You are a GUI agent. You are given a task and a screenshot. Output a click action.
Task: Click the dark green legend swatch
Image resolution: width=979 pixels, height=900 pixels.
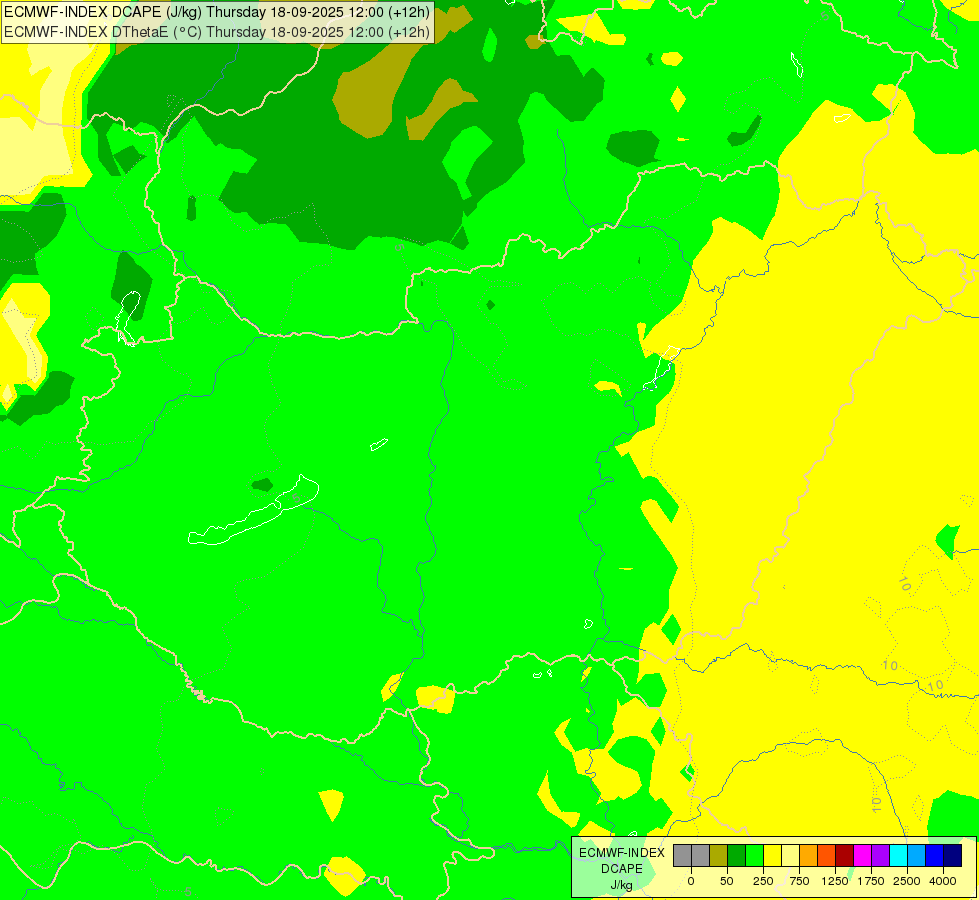click(x=737, y=856)
